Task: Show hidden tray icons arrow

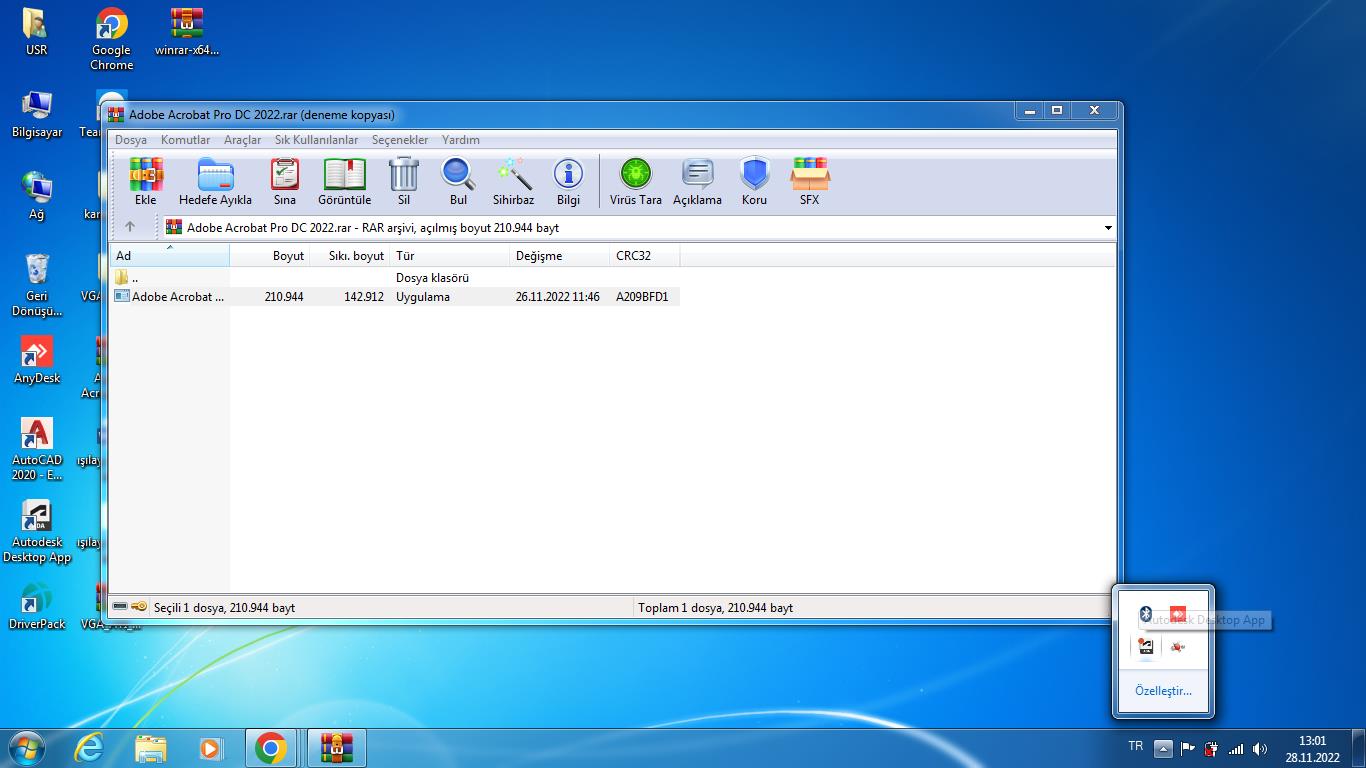Action: point(1162,748)
